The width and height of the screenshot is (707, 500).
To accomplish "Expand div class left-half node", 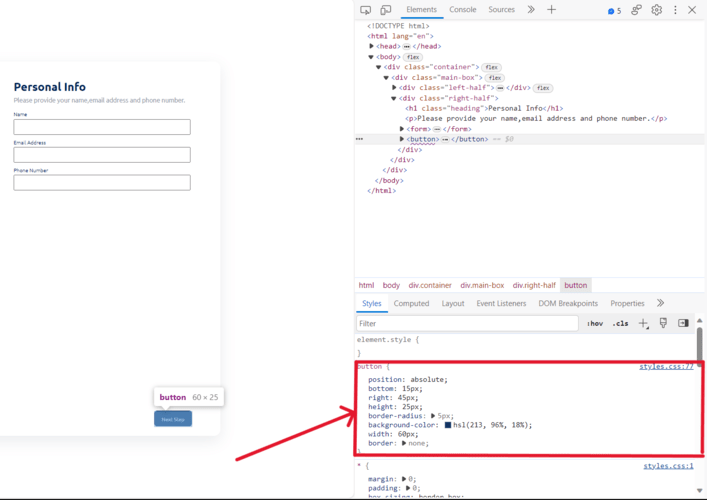I will click(x=394, y=87).
